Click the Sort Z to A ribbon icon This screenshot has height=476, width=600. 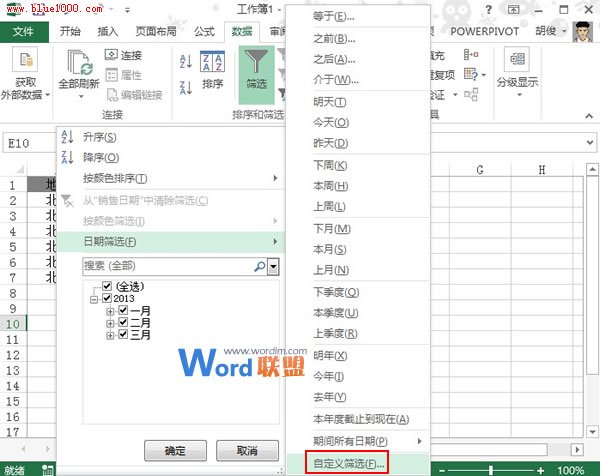pyautogui.click(x=186, y=88)
